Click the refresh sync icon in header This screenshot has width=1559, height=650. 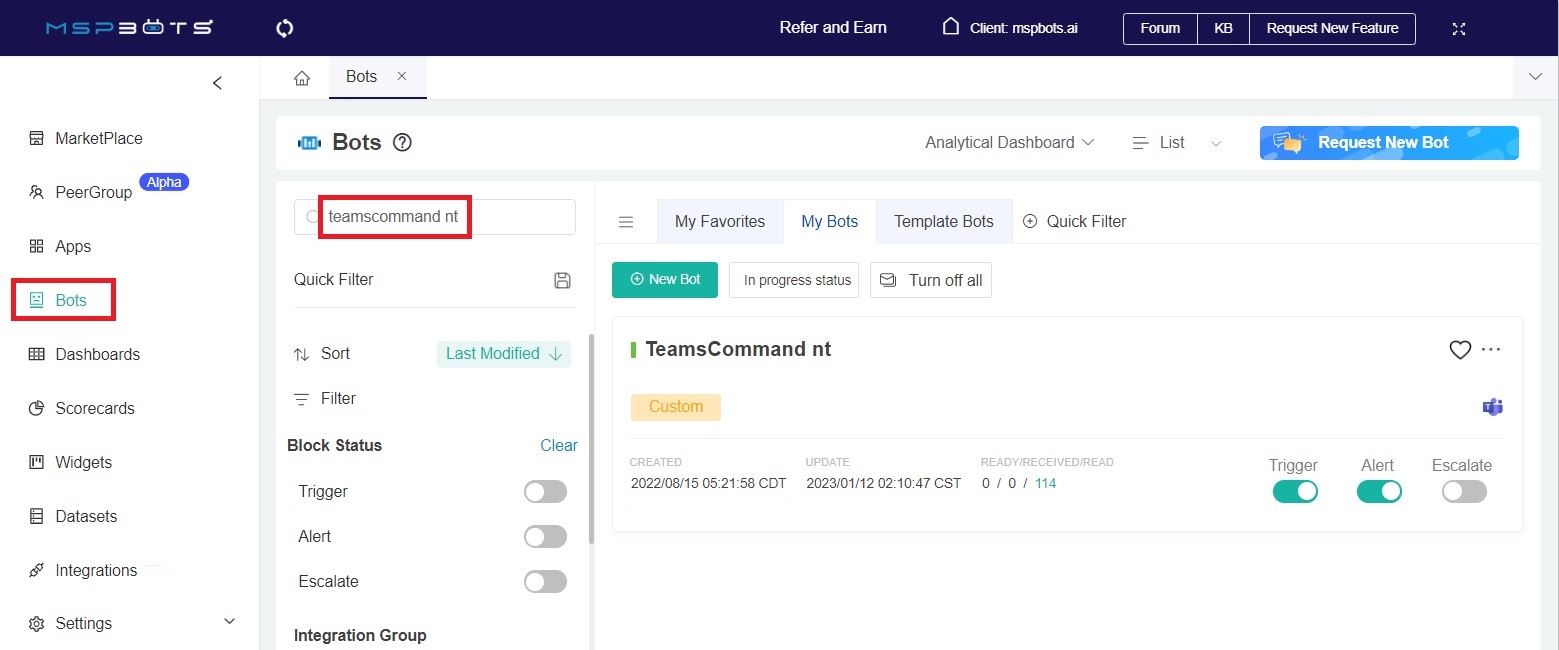(x=284, y=28)
